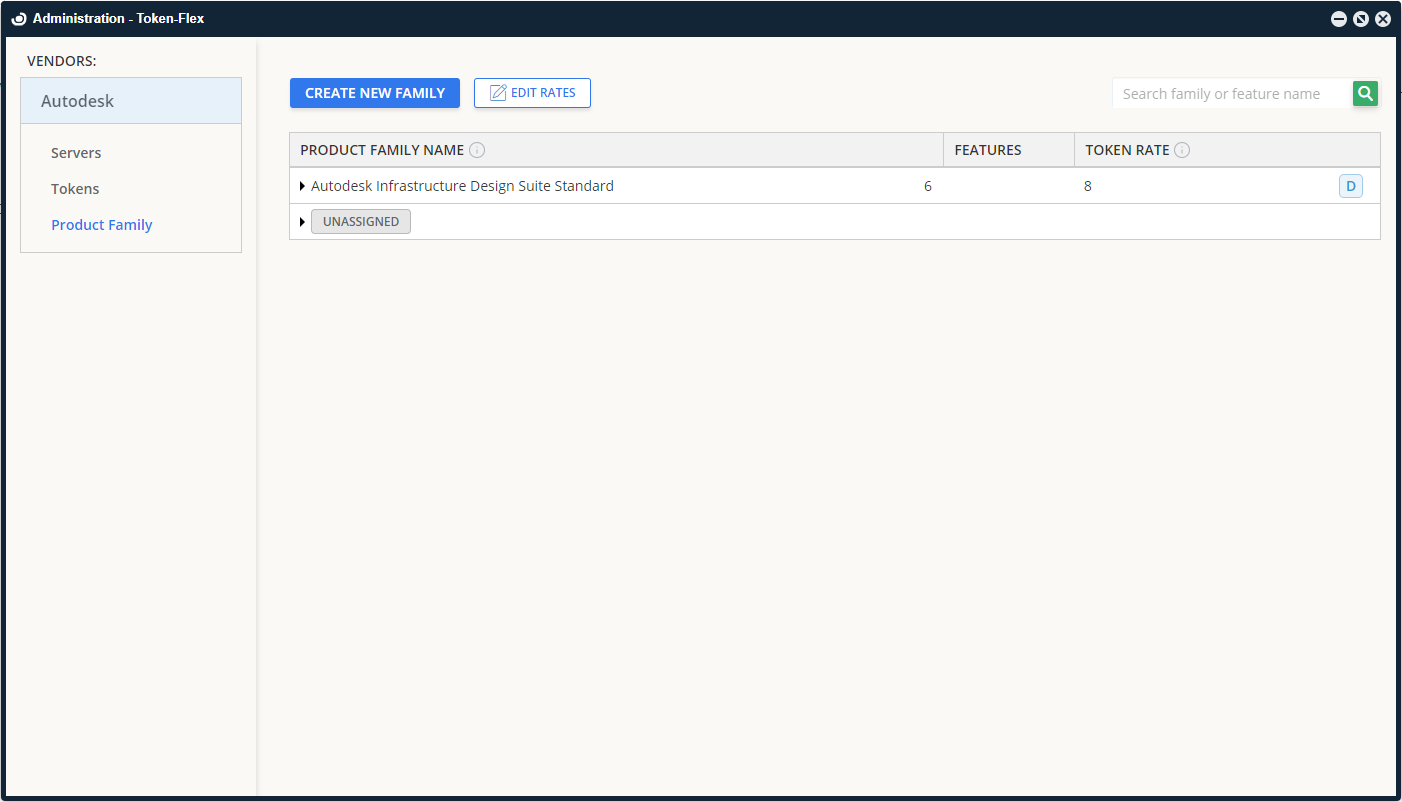Click the EDIT RATES button
The image size is (1402, 802).
(532, 92)
